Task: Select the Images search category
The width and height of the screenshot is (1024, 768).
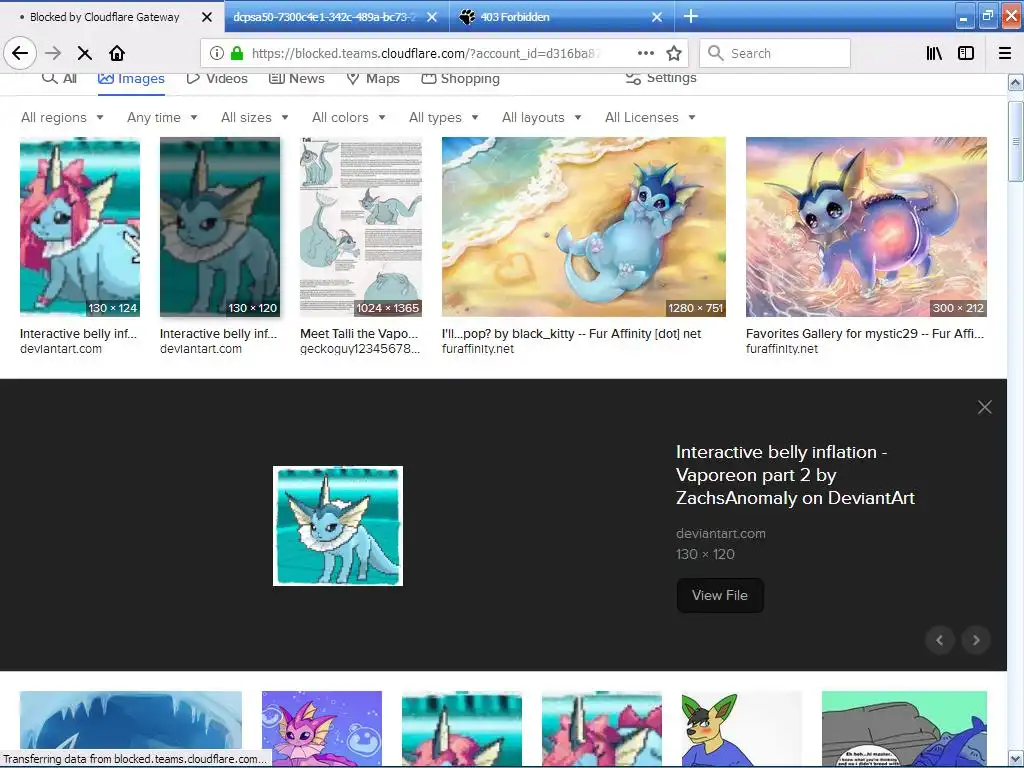Action: (x=131, y=78)
